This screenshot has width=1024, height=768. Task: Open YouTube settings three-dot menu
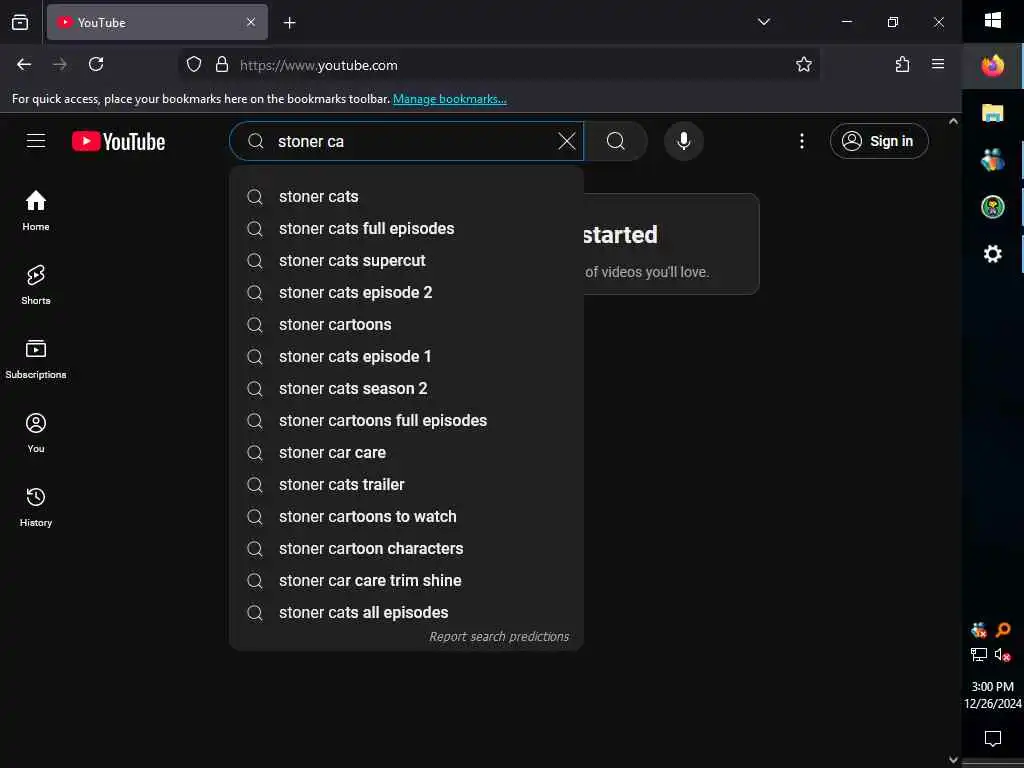pos(802,141)
